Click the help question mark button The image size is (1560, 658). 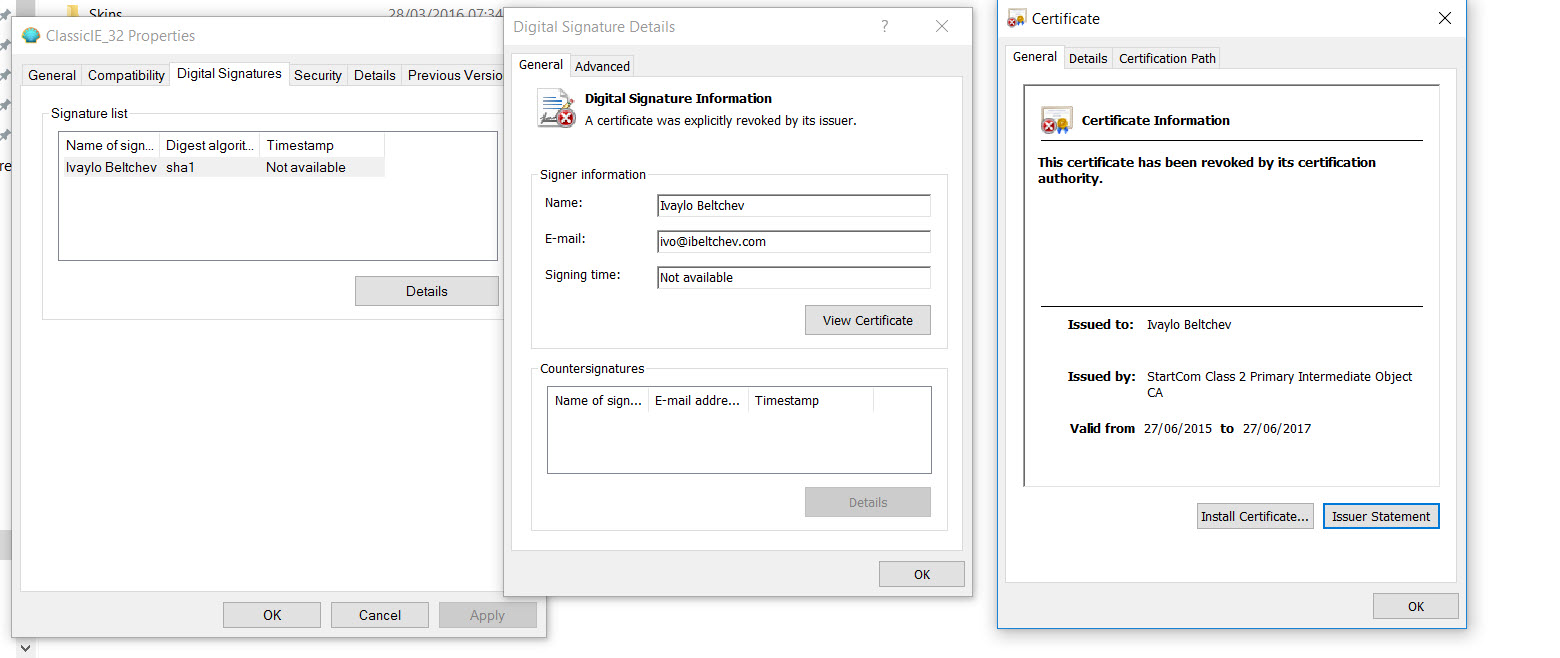tap(884, 27)
